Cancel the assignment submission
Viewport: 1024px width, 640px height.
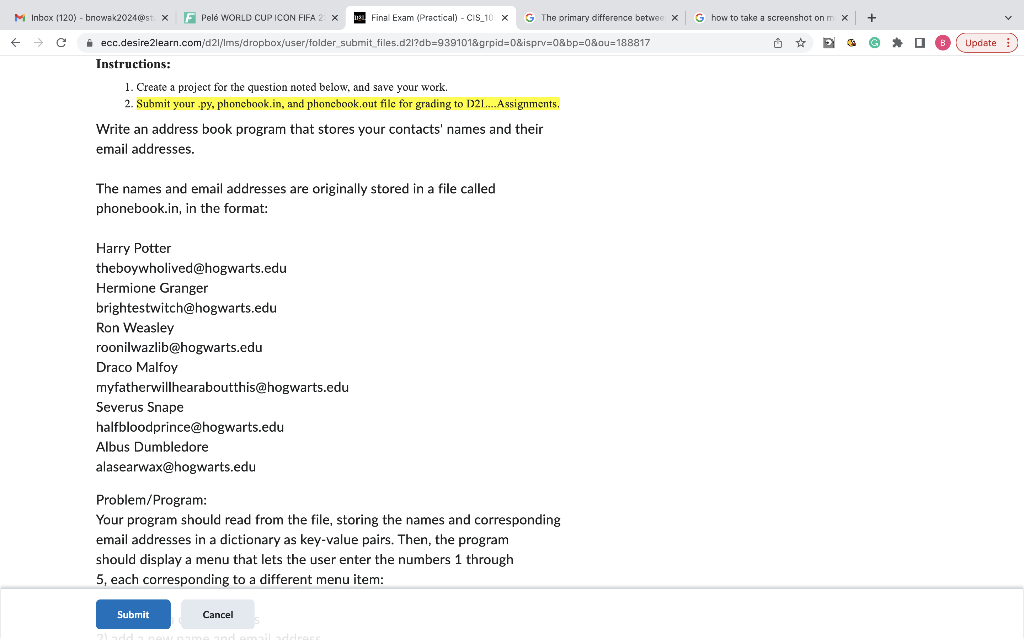[x=216, y=614]
